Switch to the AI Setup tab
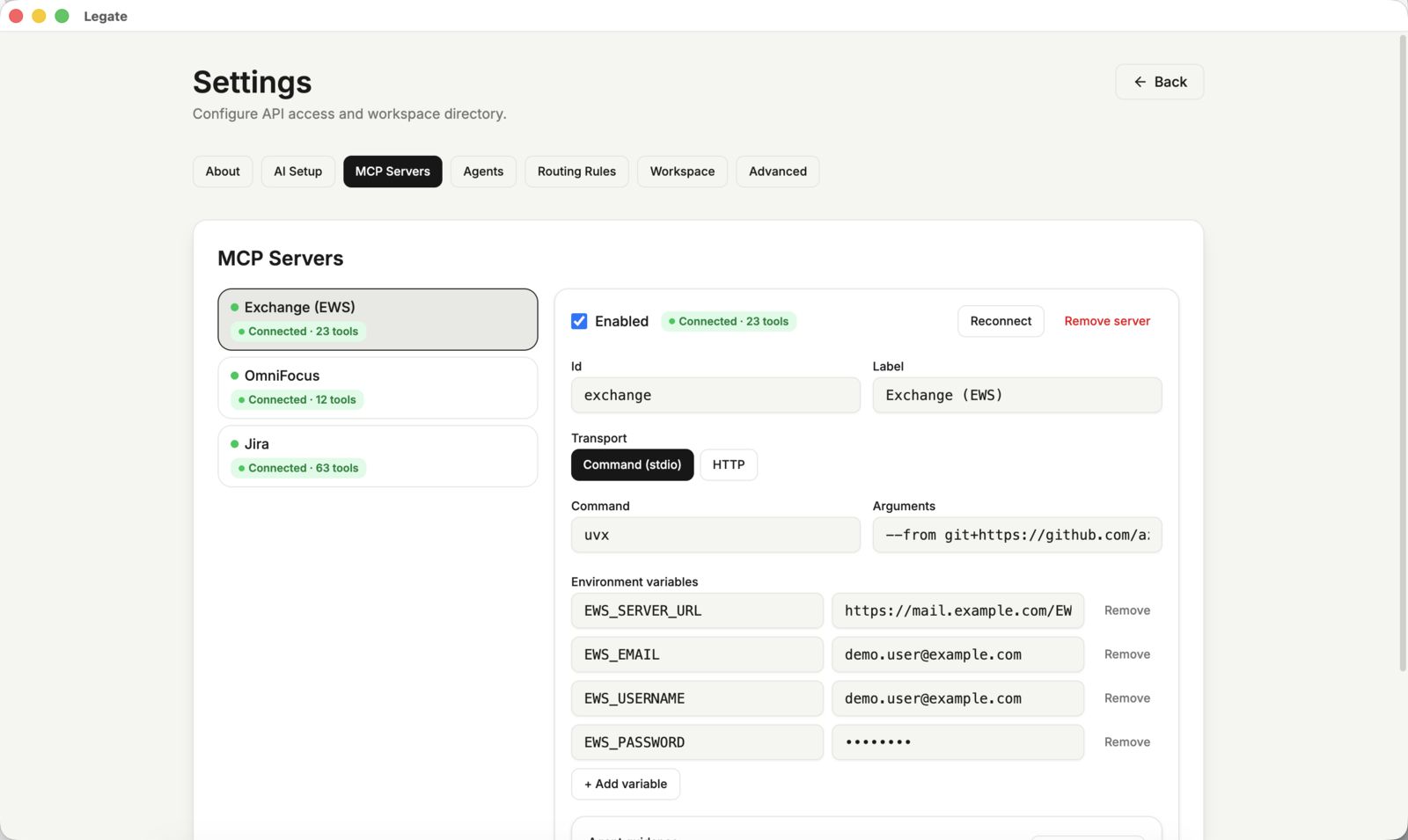This screenshot has width=1408, height=840. pos(297,172)
